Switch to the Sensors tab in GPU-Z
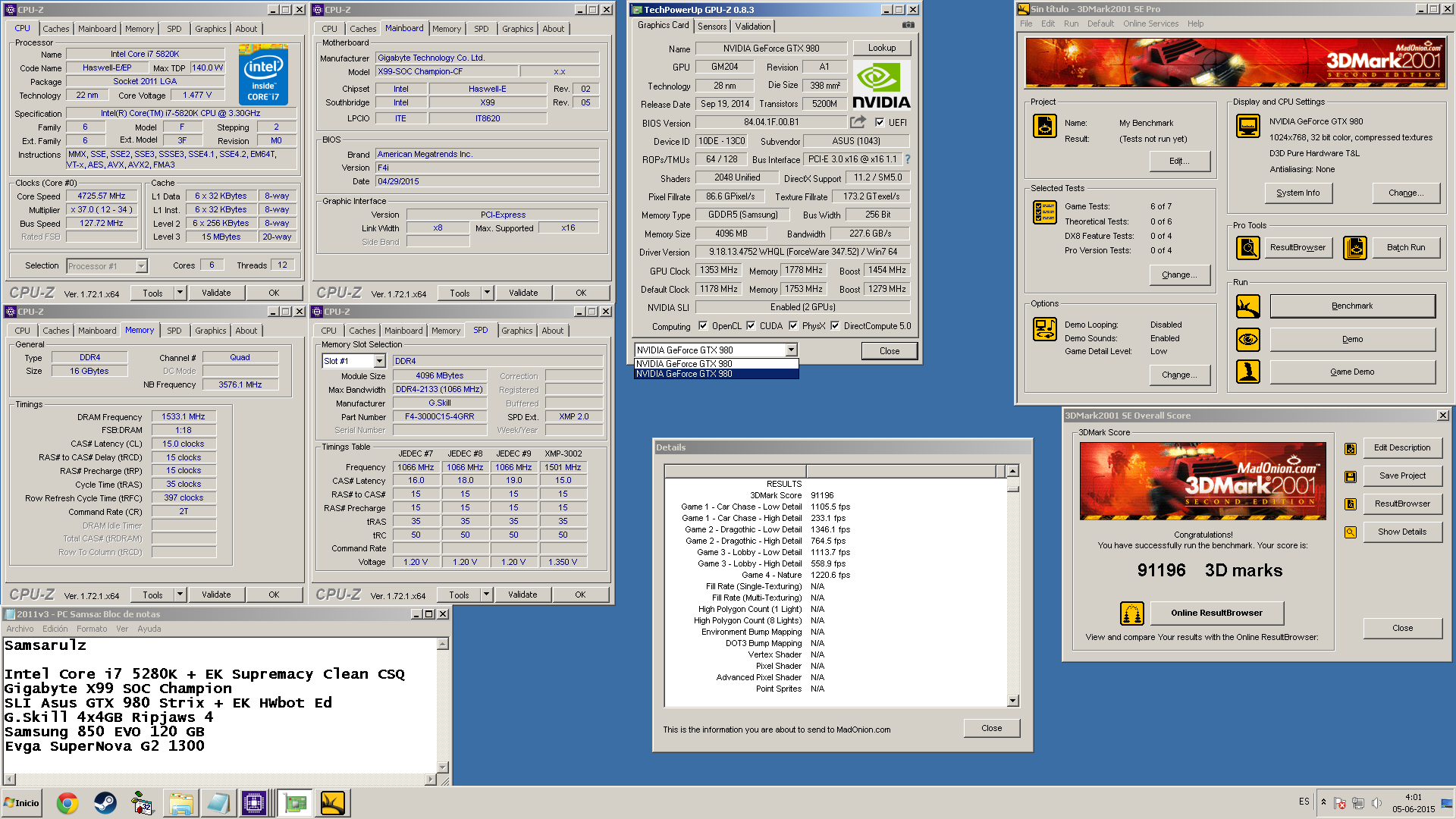Viewport: 1456px width, 819px height. click(x=712, y=26)
